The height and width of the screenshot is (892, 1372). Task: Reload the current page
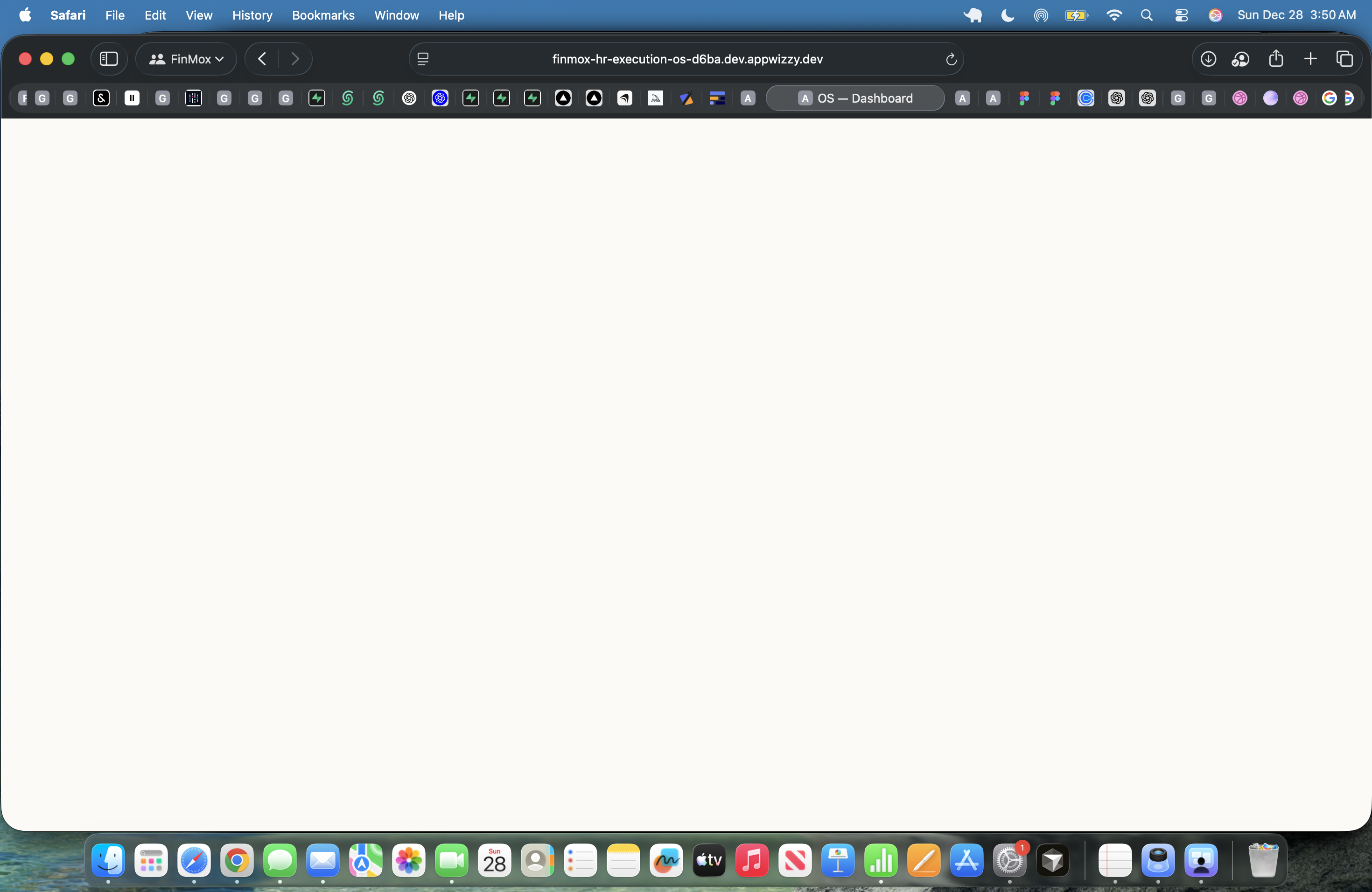point(951,59)
